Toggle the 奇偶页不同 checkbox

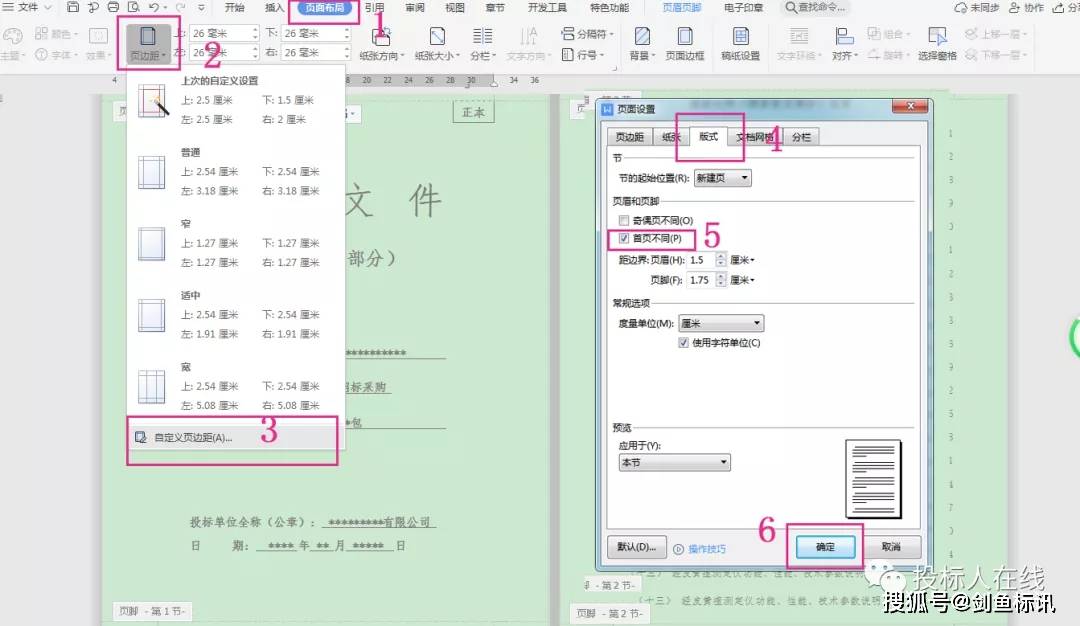pyautogui.click(x=624, y=220)
